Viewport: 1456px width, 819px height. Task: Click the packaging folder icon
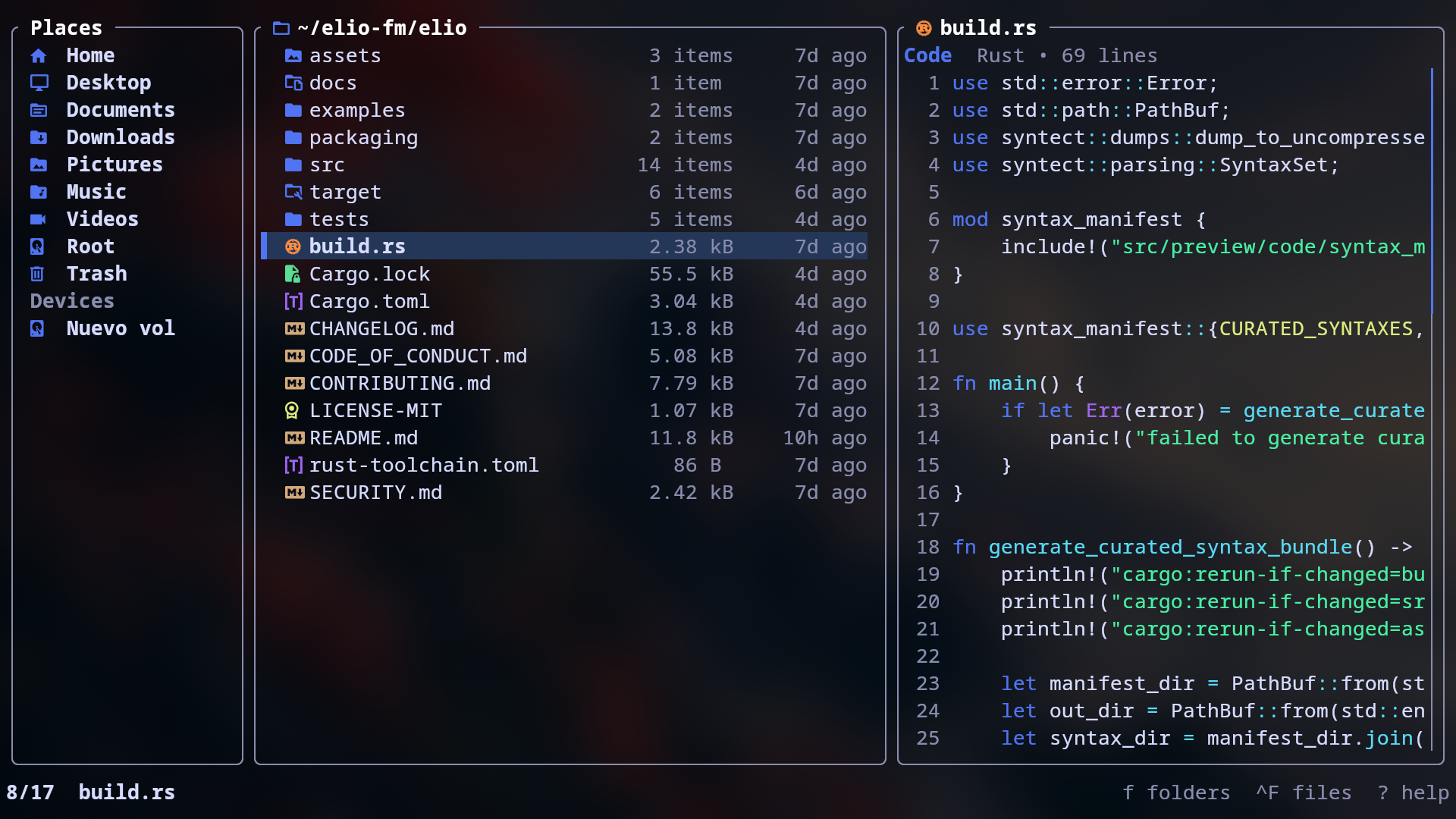293,138
